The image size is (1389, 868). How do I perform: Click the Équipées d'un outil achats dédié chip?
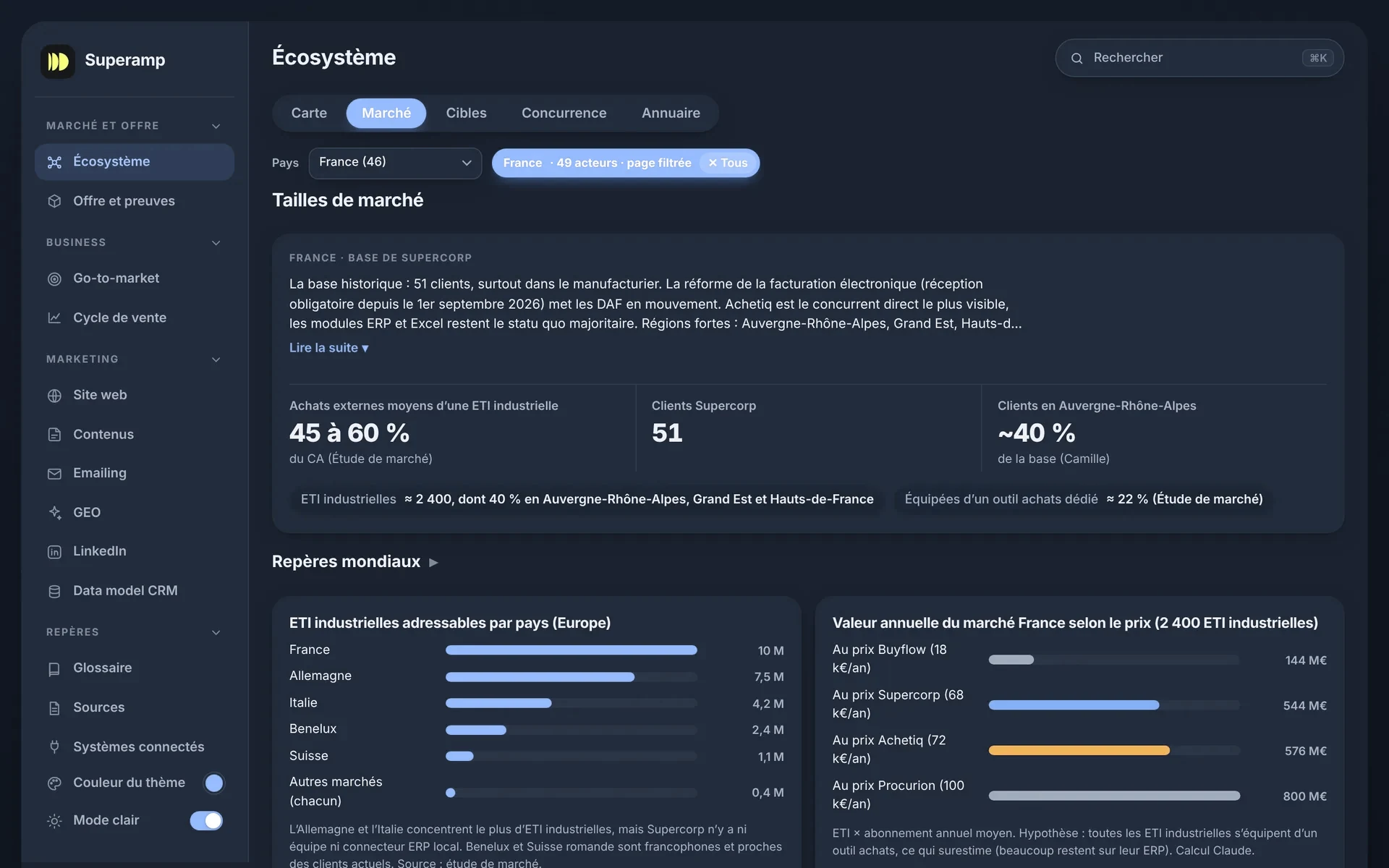tap(1084, 499)
